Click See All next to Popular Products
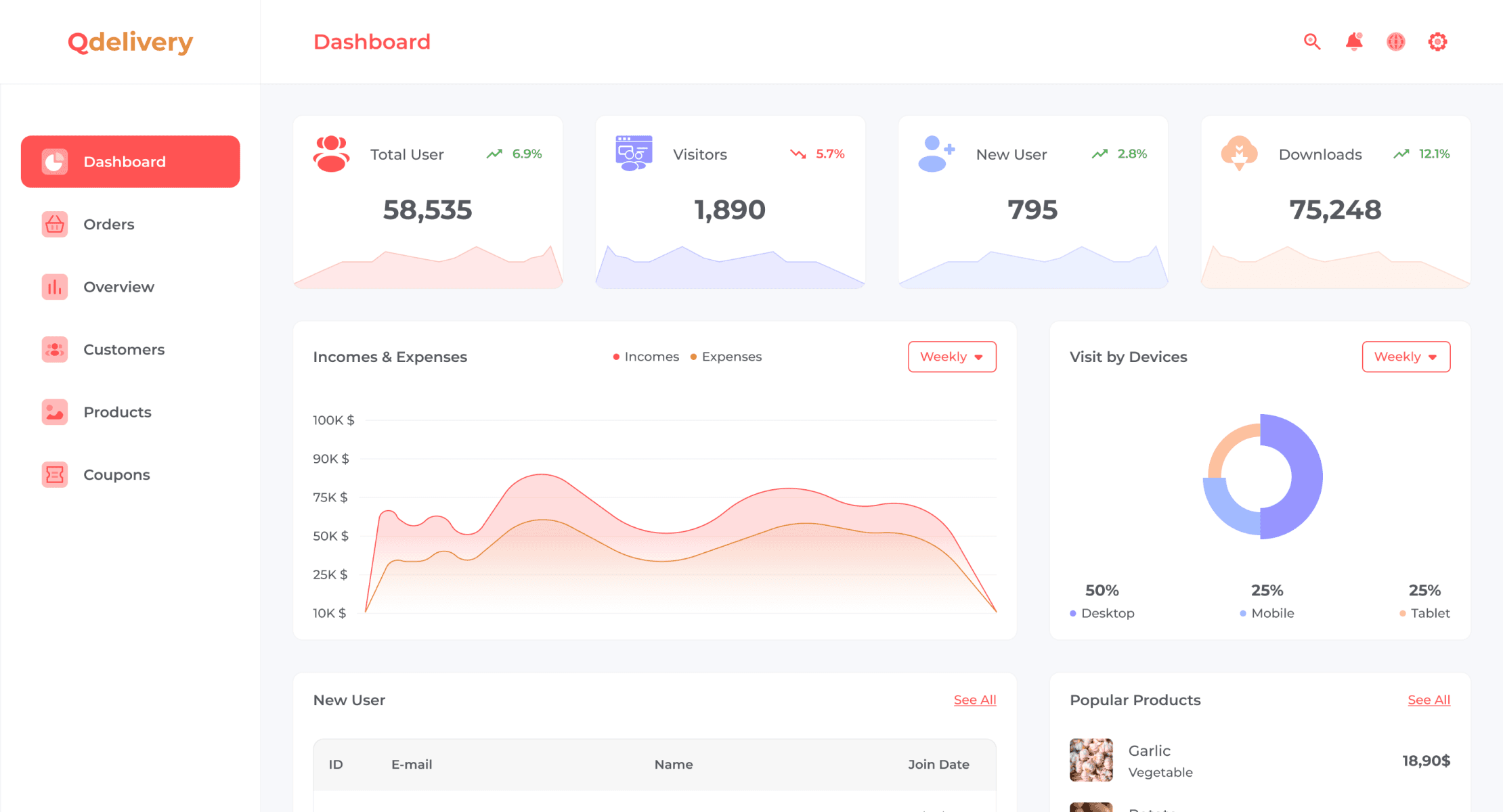The width and height of the screenshot is (1503, 812). click(1429, 700)
